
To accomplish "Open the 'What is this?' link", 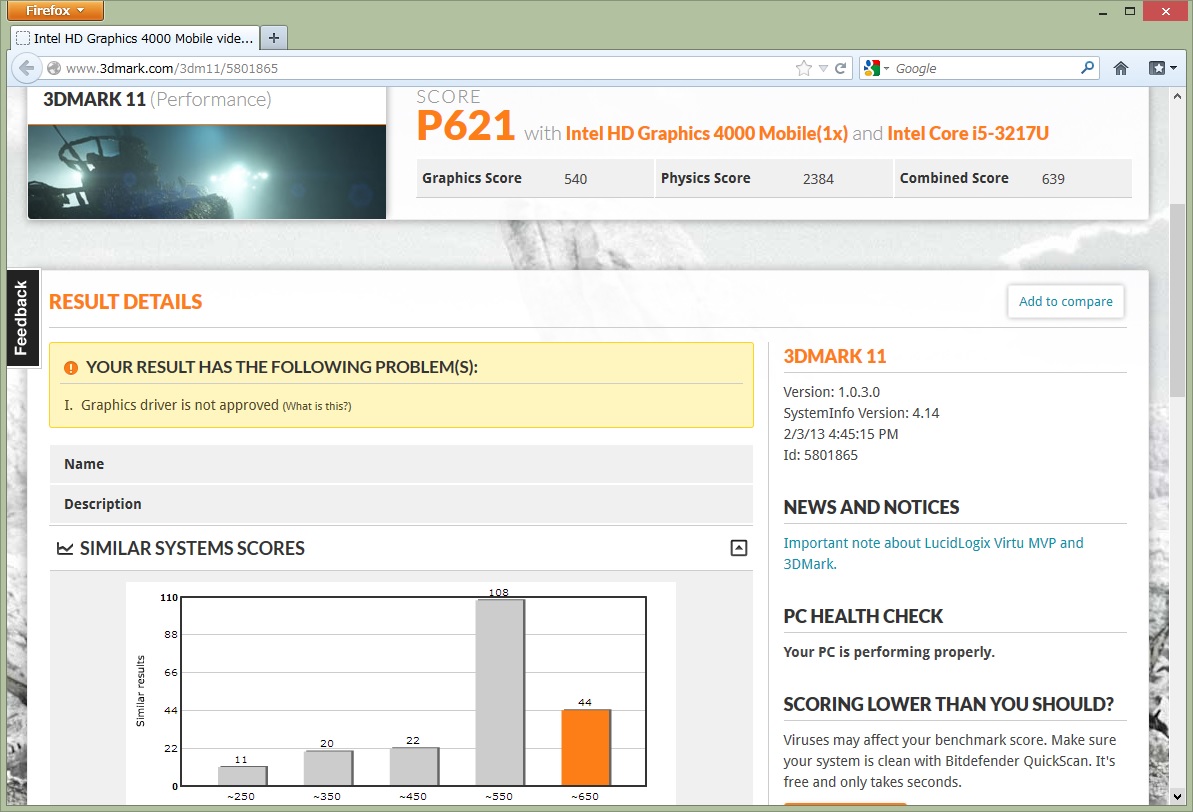I will (x=317, y=406).
